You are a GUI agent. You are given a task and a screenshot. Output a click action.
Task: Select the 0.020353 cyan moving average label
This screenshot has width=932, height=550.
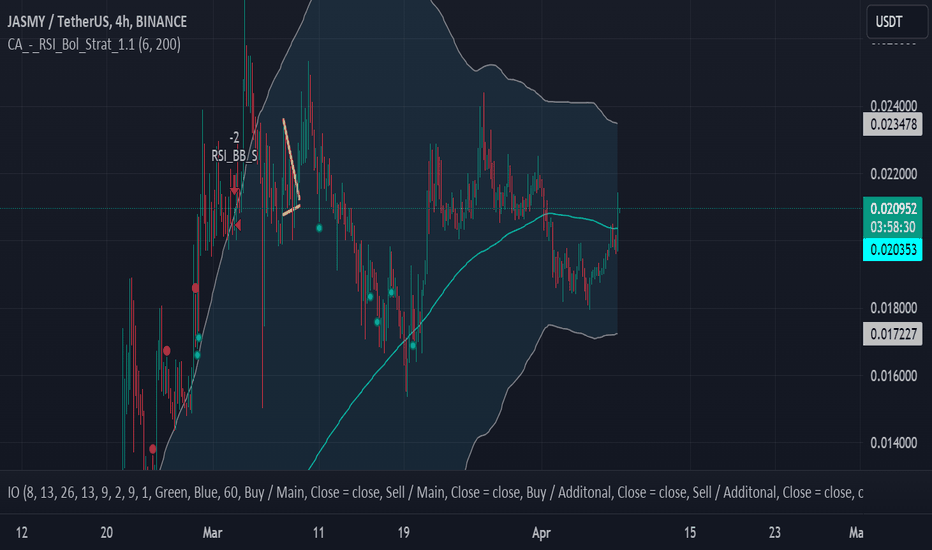893,249
